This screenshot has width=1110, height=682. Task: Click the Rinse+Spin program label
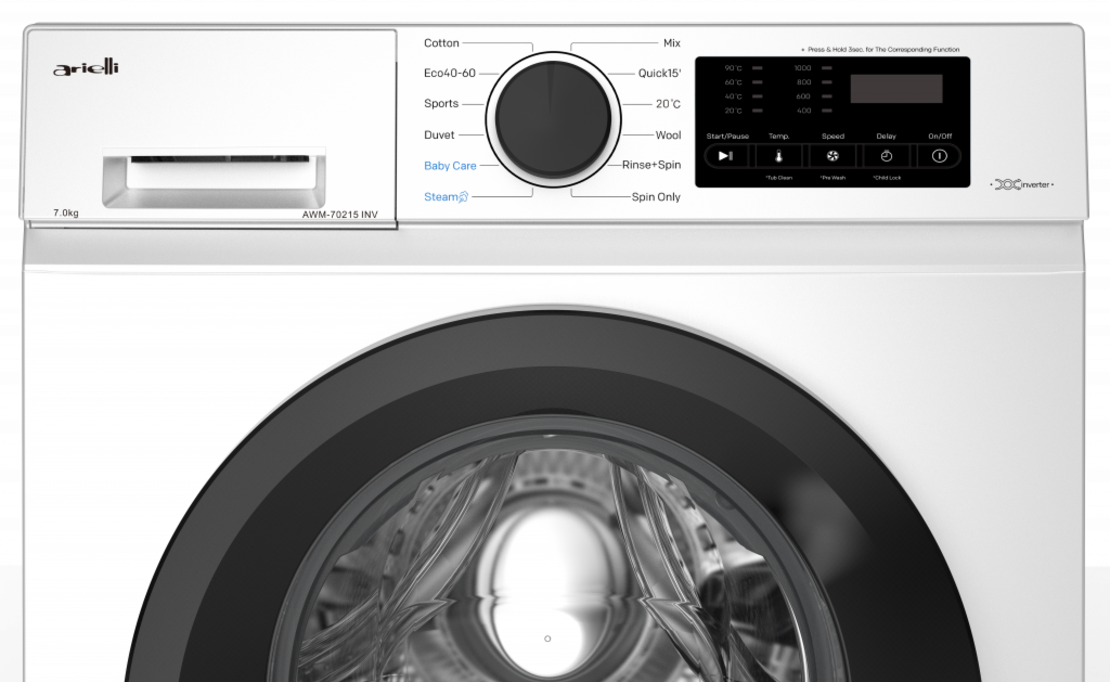point(651,165)
